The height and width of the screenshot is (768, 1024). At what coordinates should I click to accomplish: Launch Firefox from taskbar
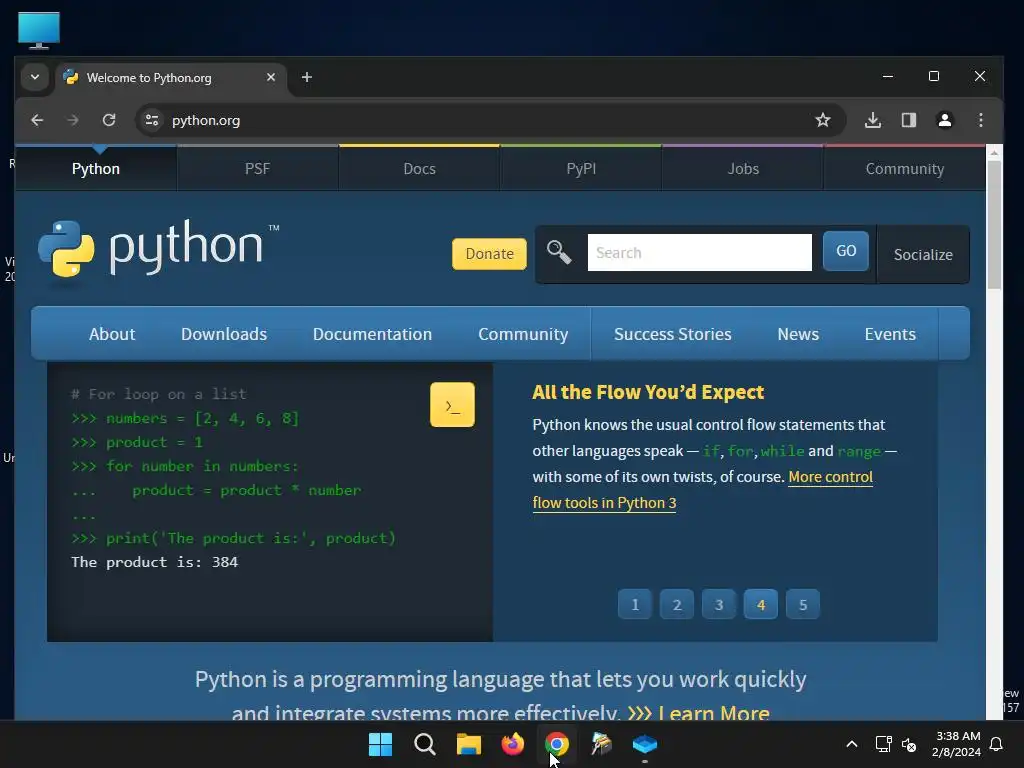point(513,744)
